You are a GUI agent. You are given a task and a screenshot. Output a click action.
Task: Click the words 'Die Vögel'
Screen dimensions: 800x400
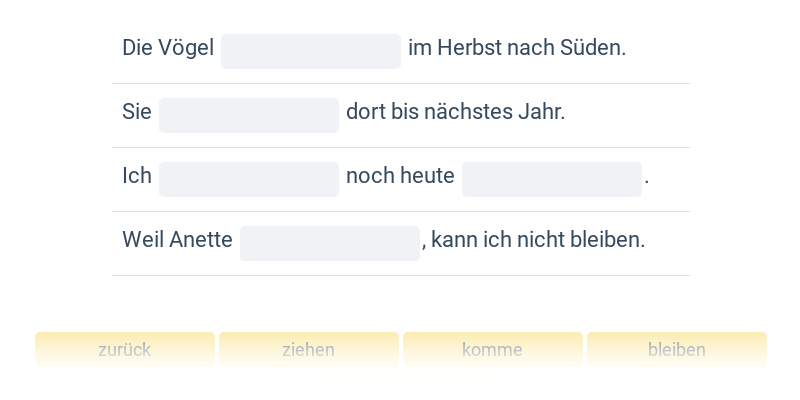[168, 48]
